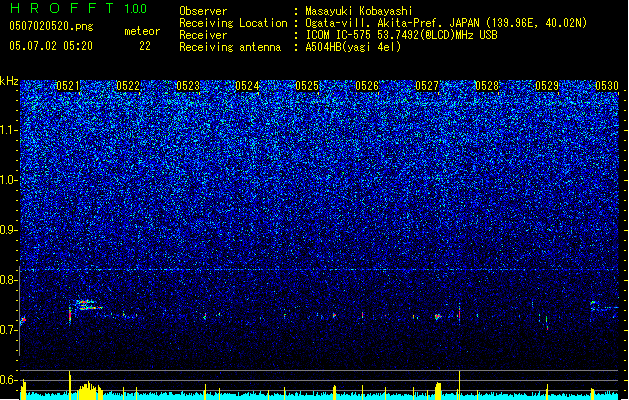Click time marker 0522
This screenshot has height=400, width=629.
[128, 86]
